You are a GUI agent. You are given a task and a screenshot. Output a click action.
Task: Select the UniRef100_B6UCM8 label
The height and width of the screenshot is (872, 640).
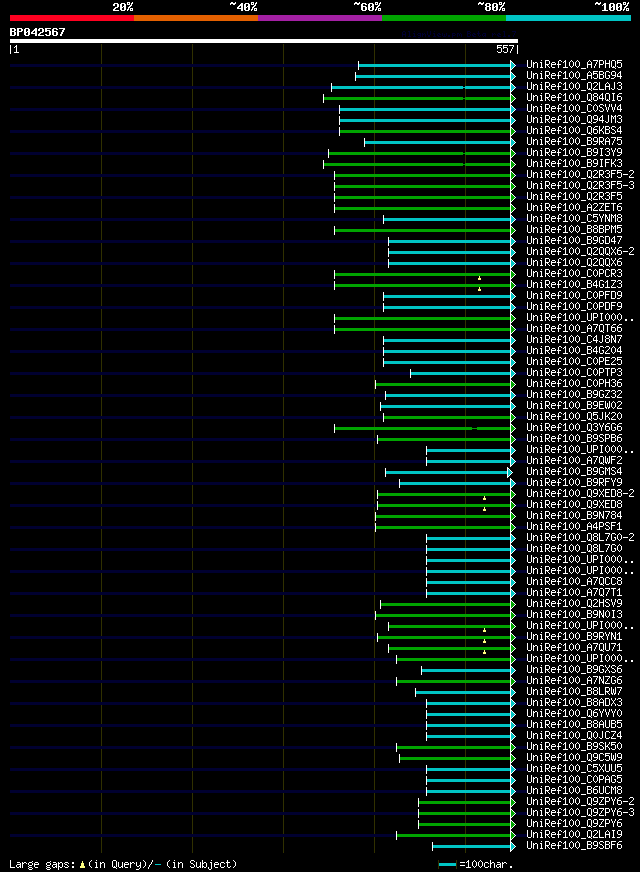[x=574, y=791]
